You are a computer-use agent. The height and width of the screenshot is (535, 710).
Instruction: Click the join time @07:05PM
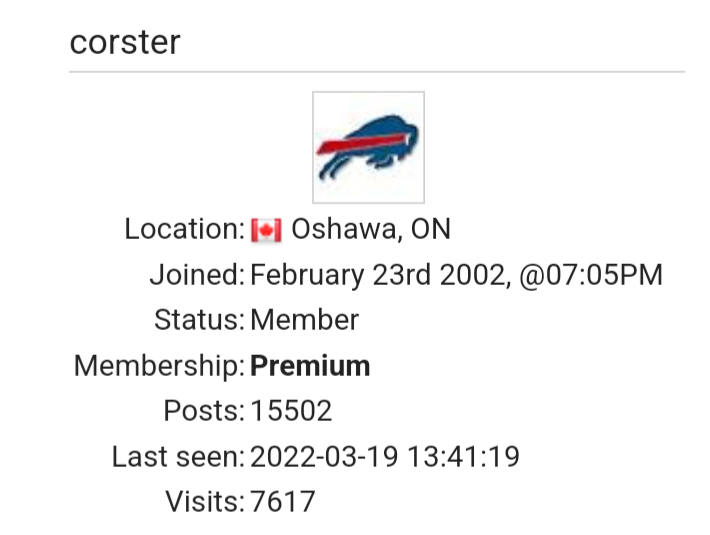coord(591,275)
